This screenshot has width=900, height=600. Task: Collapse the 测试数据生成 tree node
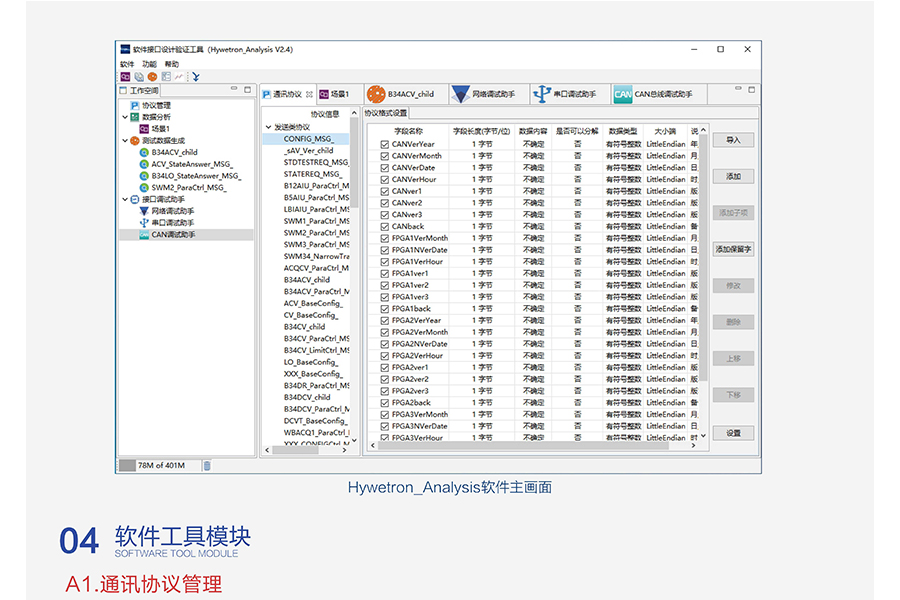click(125, 141)
